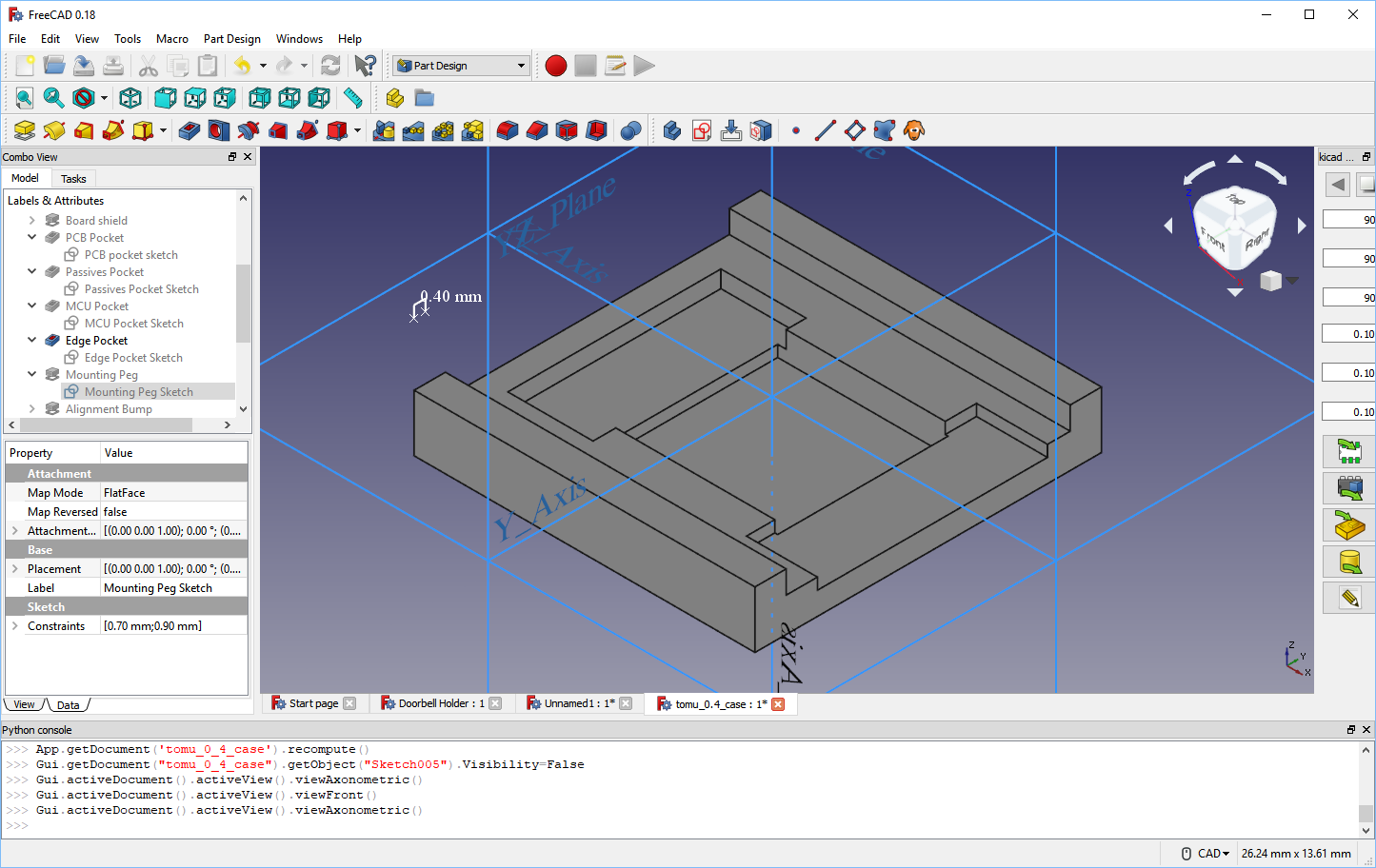Select the Groove tool
Screen dimensions: 1376x868
[248, 130]
